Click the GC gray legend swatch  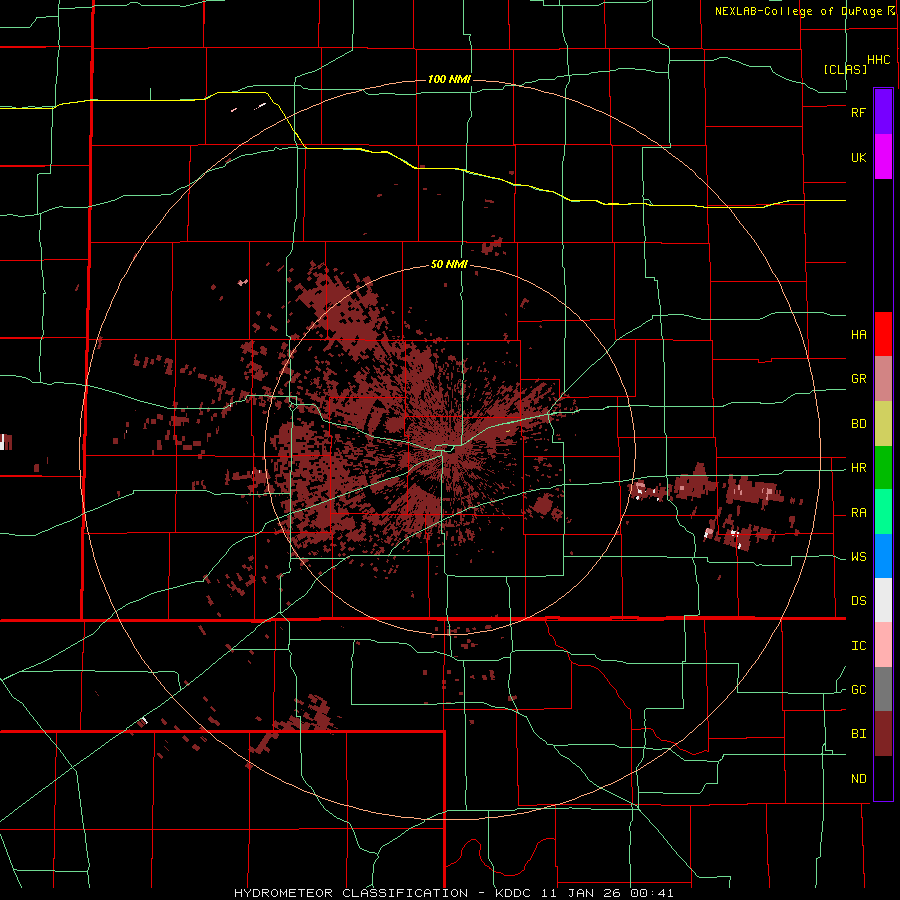[883, 689]
